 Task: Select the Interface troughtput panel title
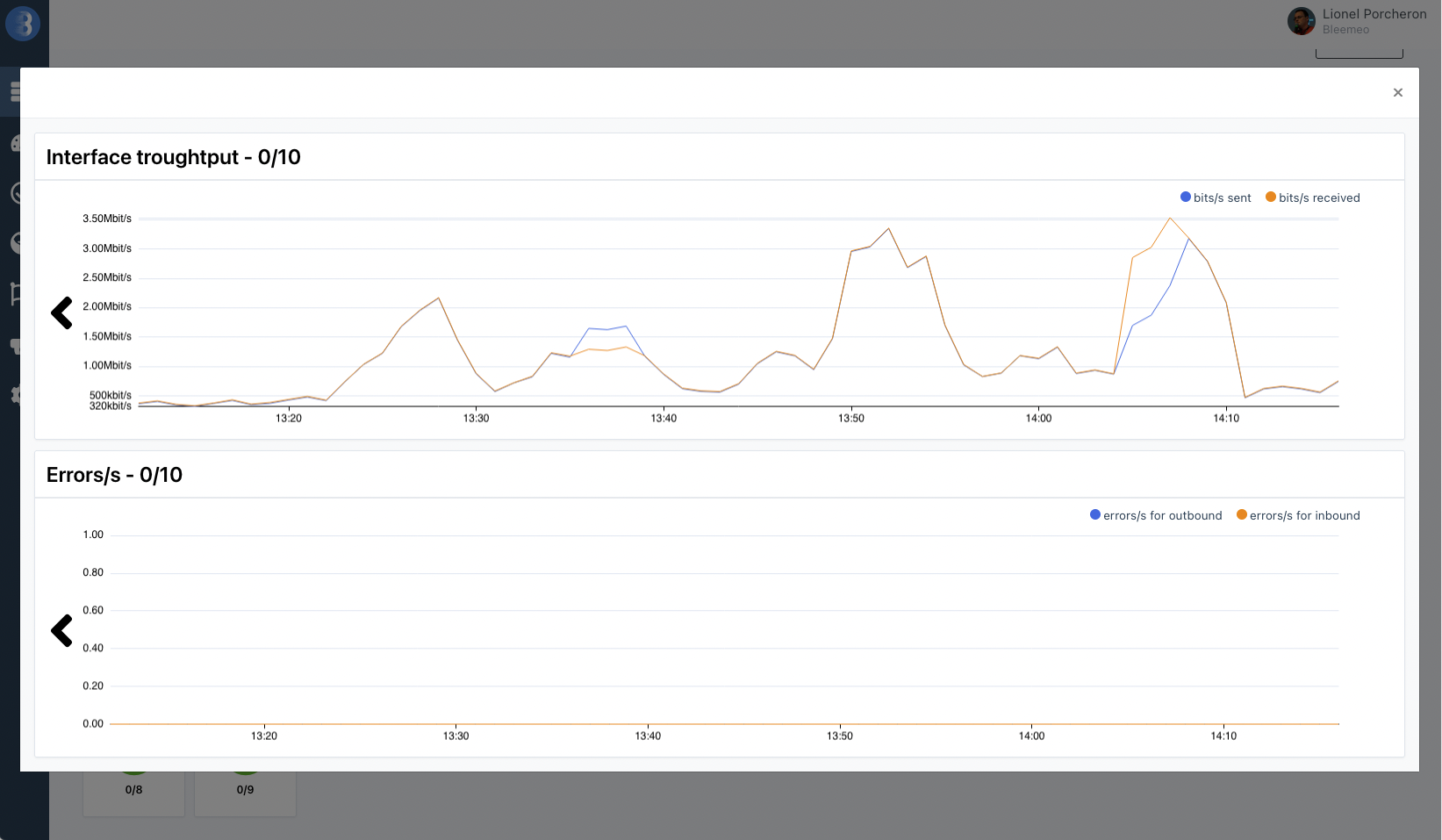[x=173, y=157]
